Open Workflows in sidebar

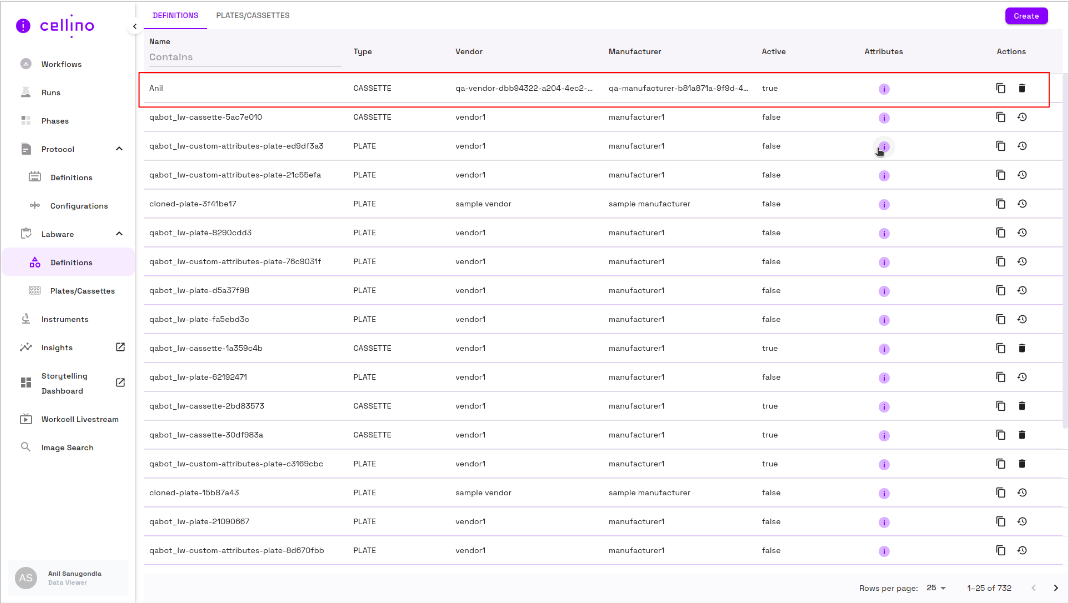(61, 64)
